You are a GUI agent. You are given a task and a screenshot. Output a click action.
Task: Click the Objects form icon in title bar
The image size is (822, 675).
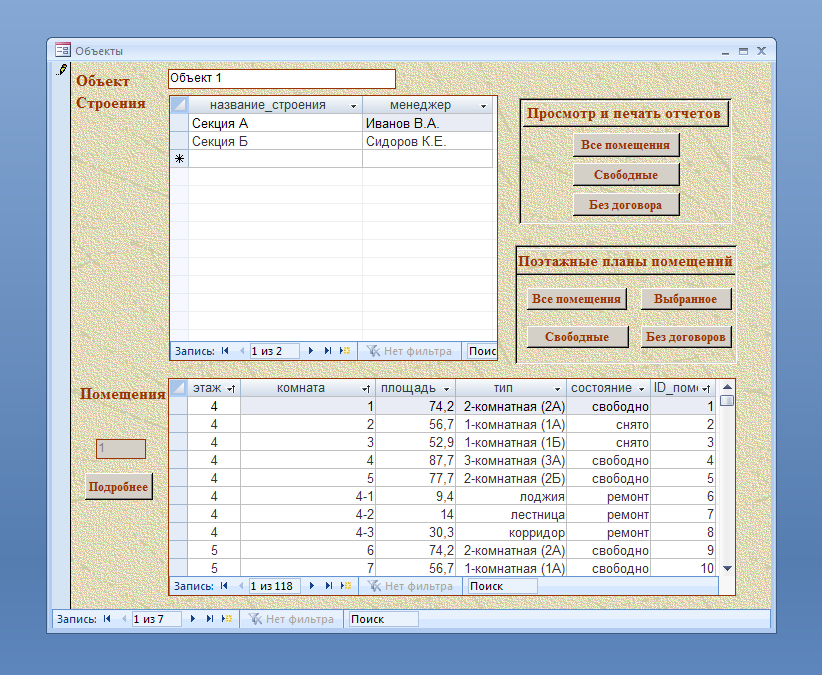[x=63, y=50]
